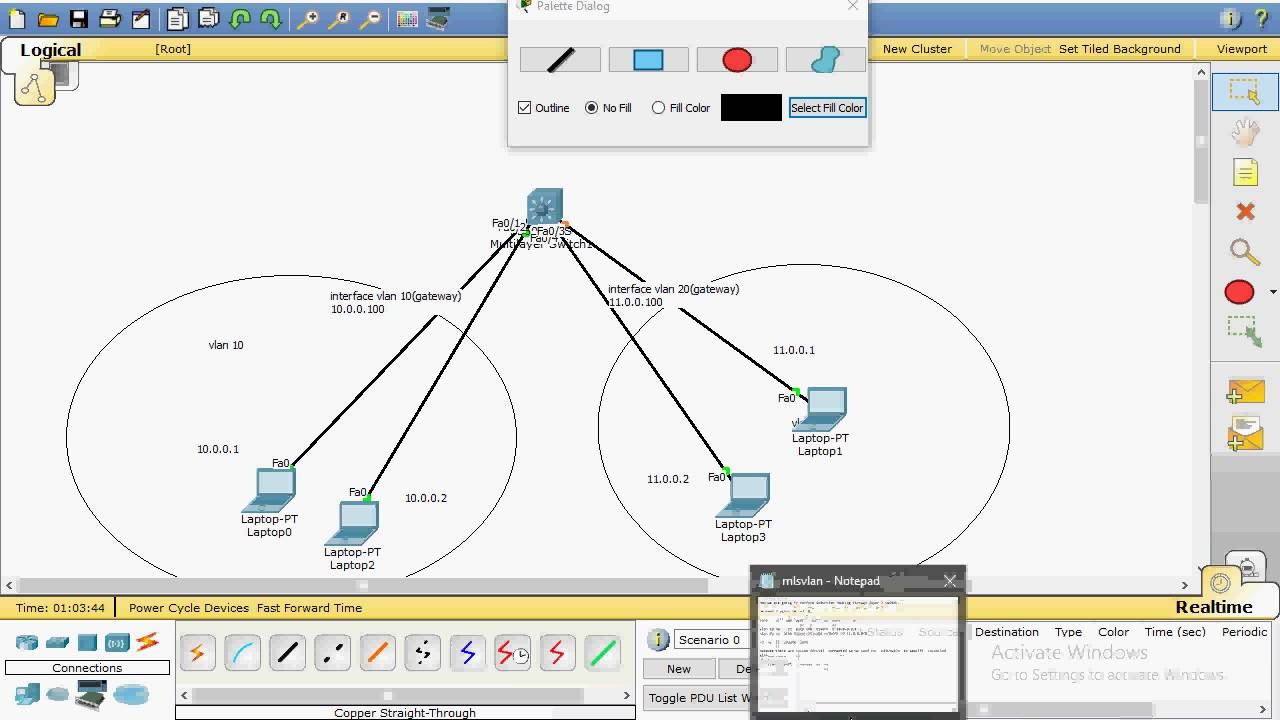Screen dimensions: 1280x720
Task: Undo the last action with green arrow
Action: tap(240, 18)
